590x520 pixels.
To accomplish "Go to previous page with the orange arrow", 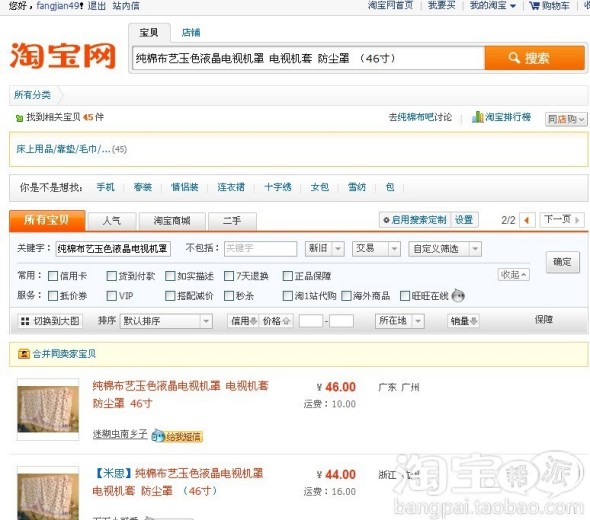I will 527,220.
